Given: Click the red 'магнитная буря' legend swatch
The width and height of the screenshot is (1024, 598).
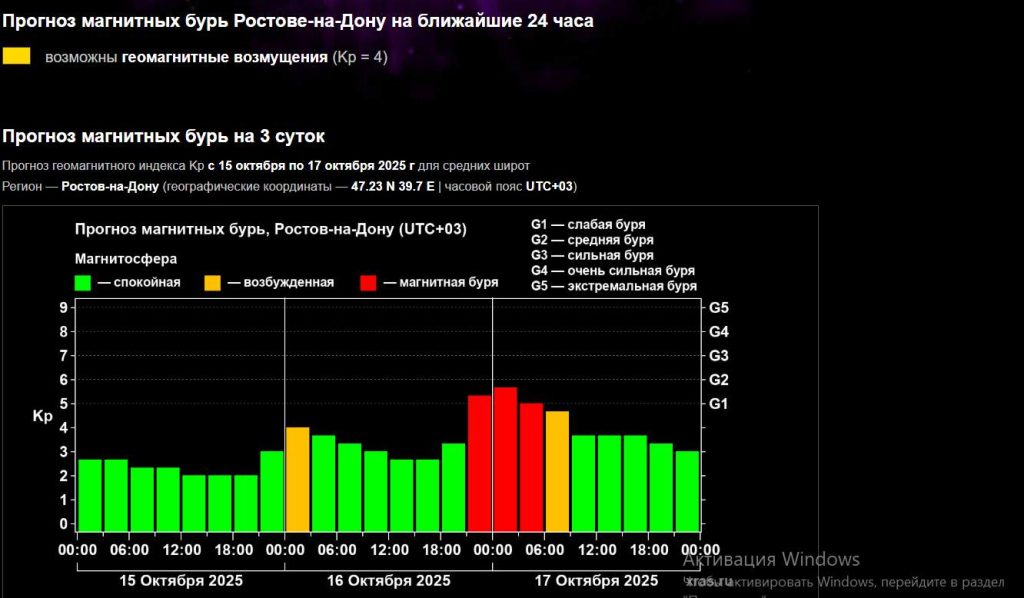Looking at the screenshot, I should 369,283.
